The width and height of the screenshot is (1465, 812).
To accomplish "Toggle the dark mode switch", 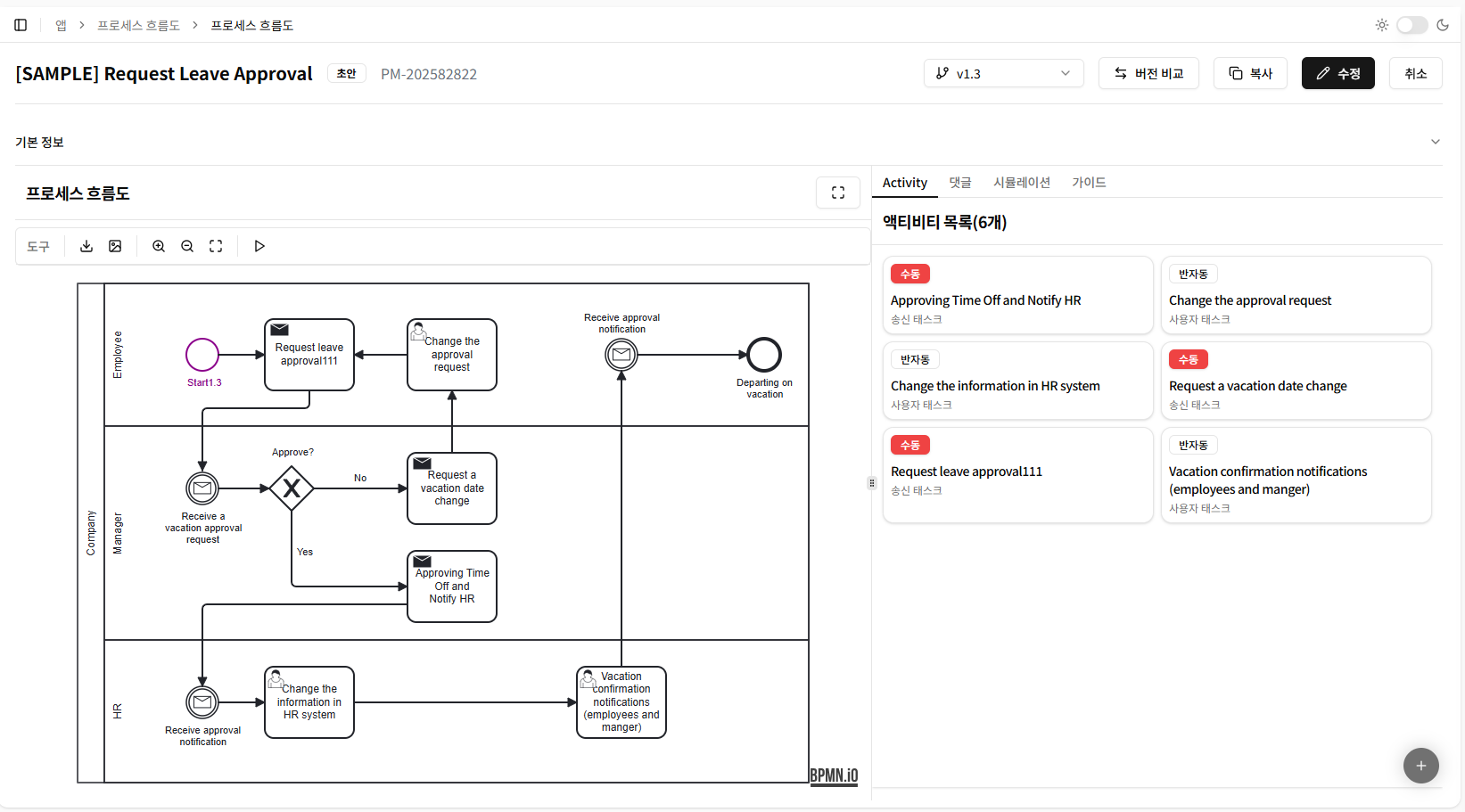I will click(1412, 25).
